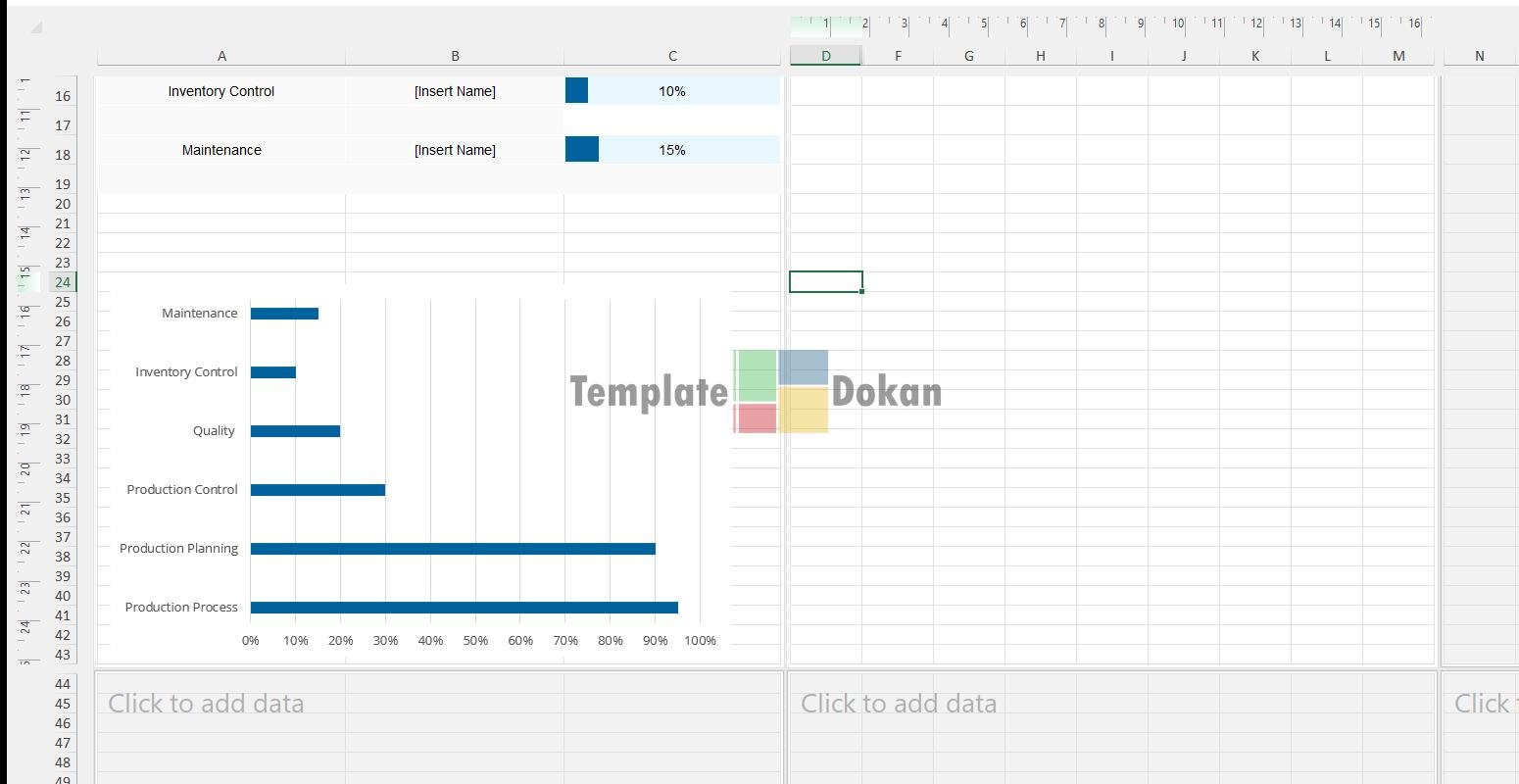Click the fill handle of selected cell
The width and height of the screenshot is (1519, 784).
coord(861,291)
